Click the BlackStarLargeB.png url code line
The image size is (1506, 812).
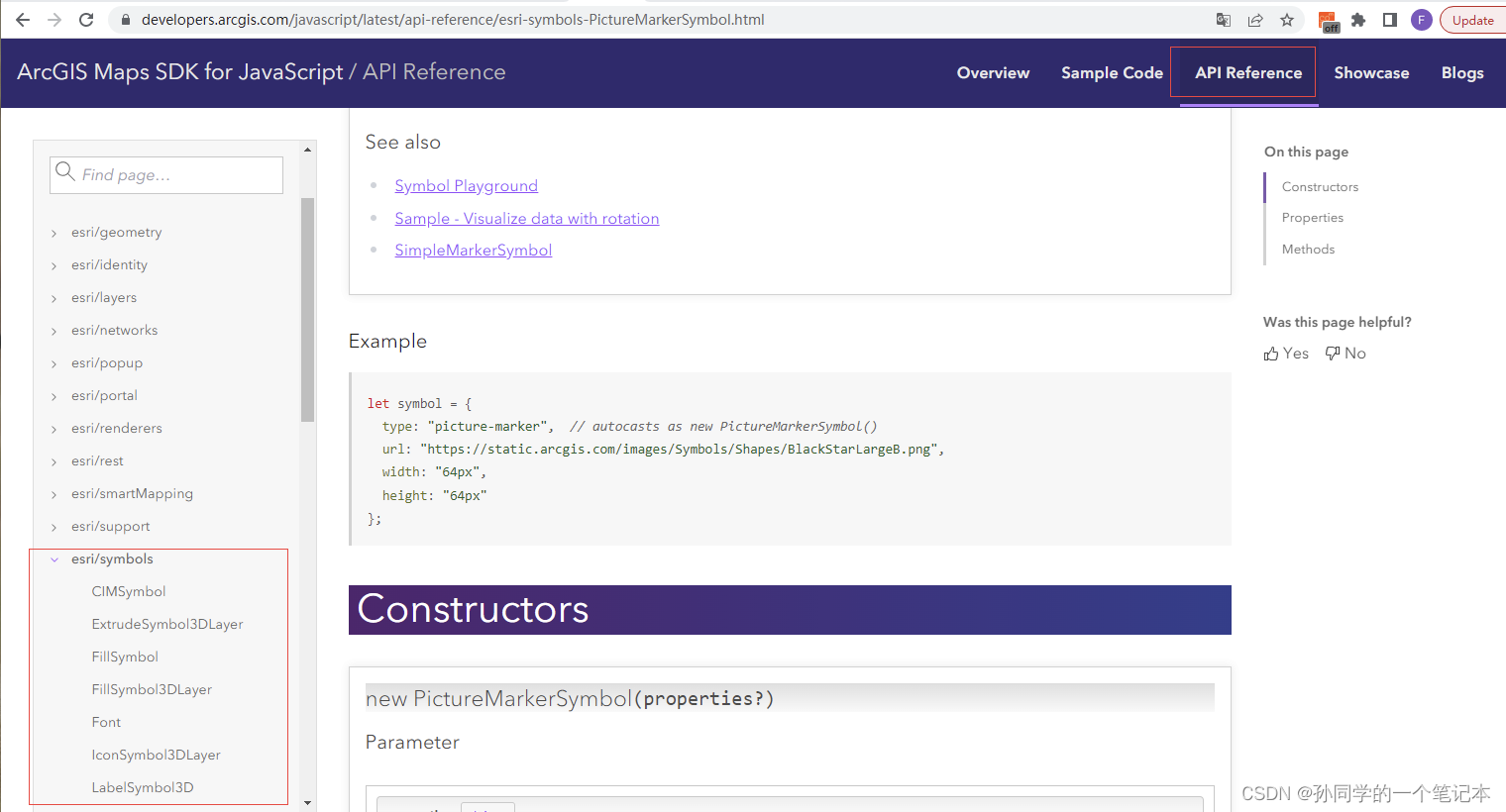[x=664, y=450]
